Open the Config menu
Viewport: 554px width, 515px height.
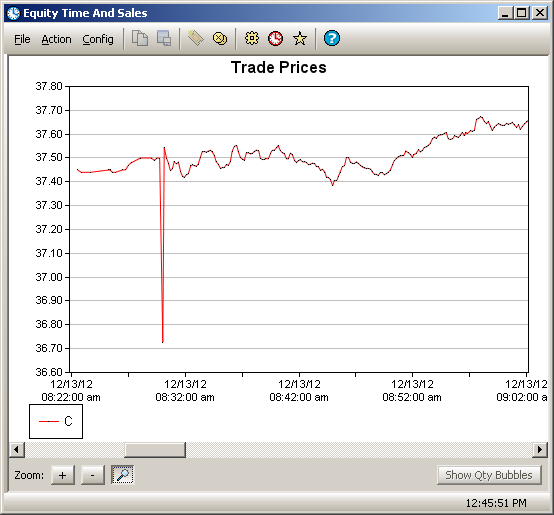(x=98, y=39)
